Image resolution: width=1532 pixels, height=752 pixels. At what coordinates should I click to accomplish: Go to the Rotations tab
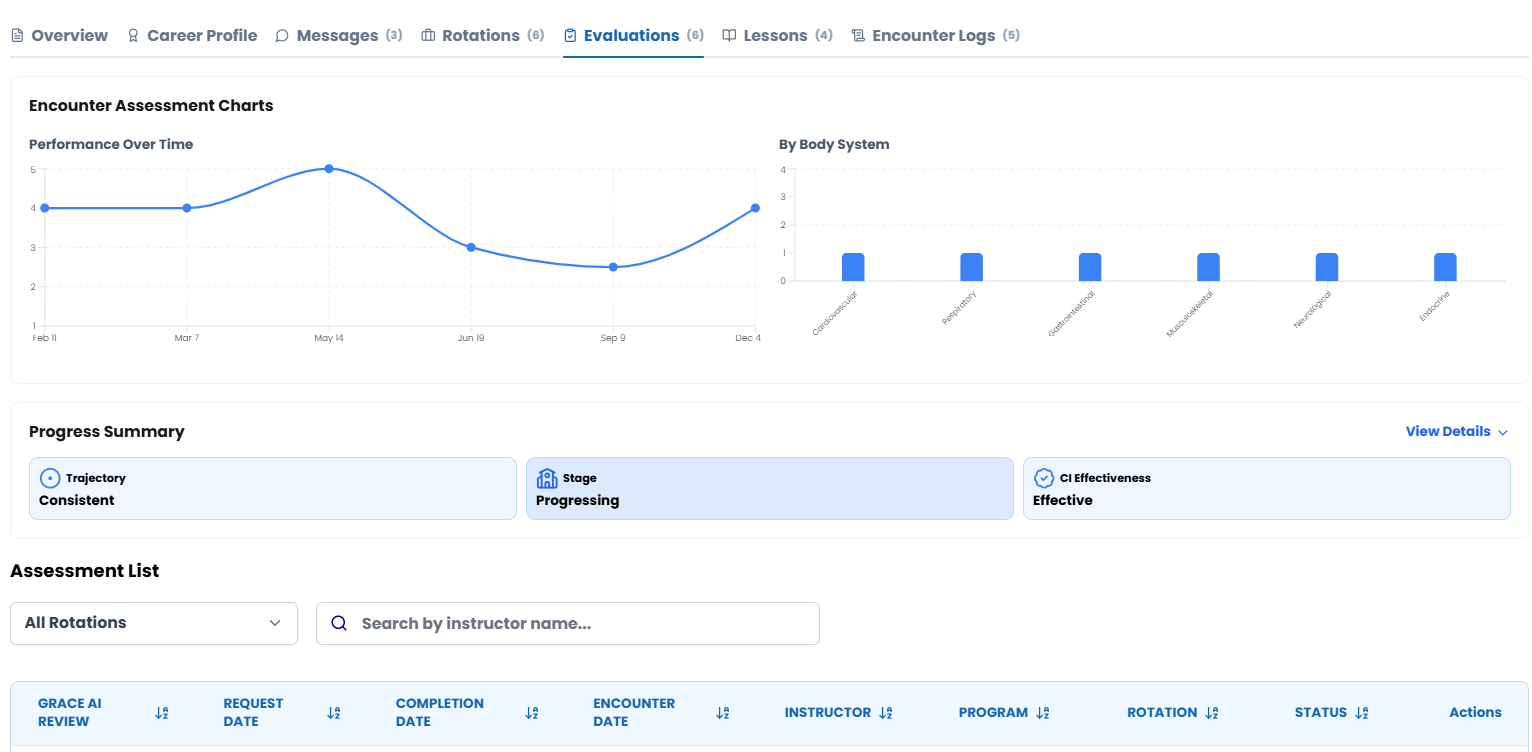coord(483,36)
